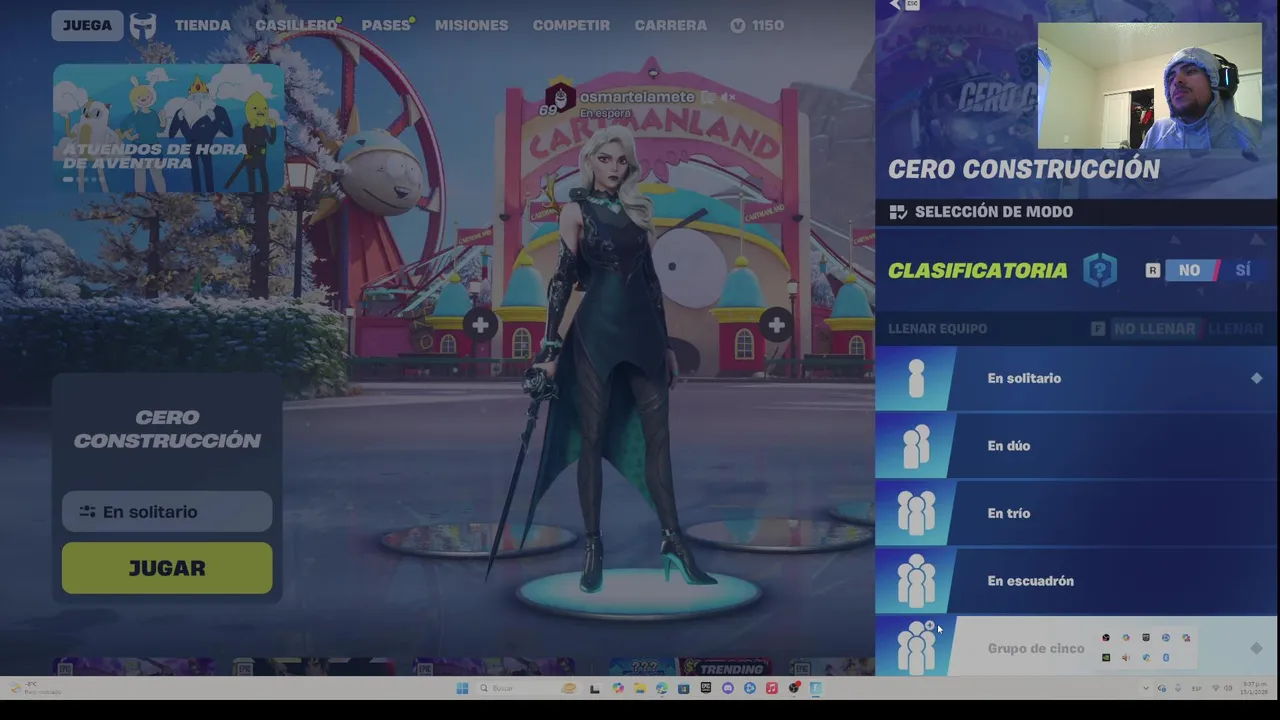Image resolution: width=1280 pixels, height=720 pixels.
Task: Click the mask icon beside JUEGA
Action: coord(143,25)
